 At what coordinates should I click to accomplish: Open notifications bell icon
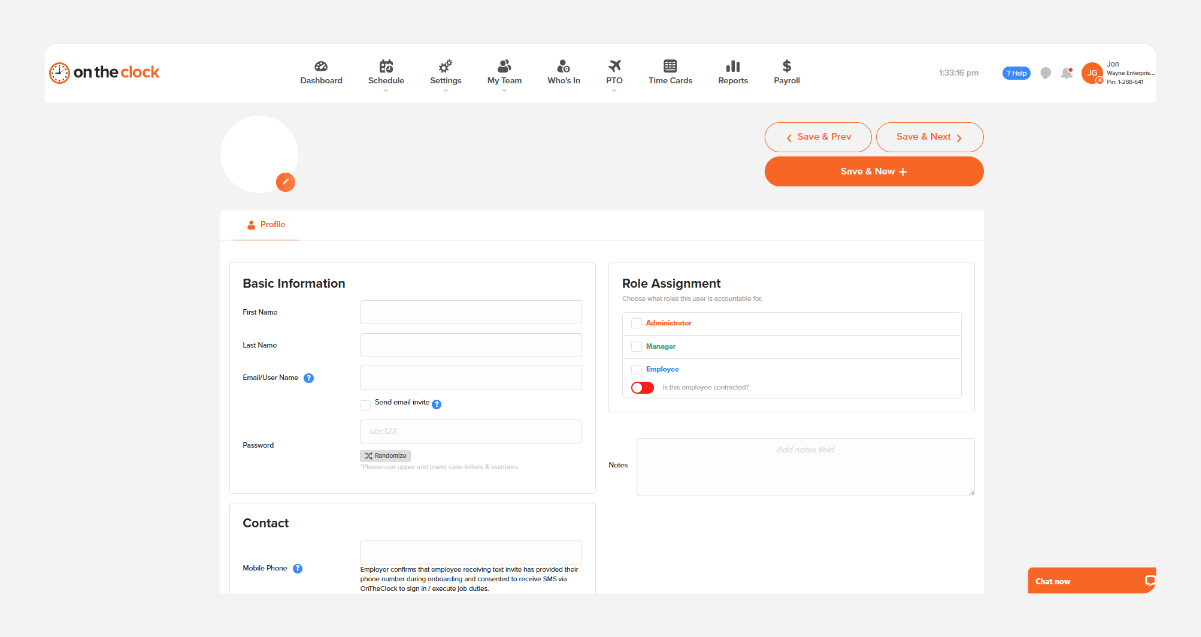(x=1067, y=73)
